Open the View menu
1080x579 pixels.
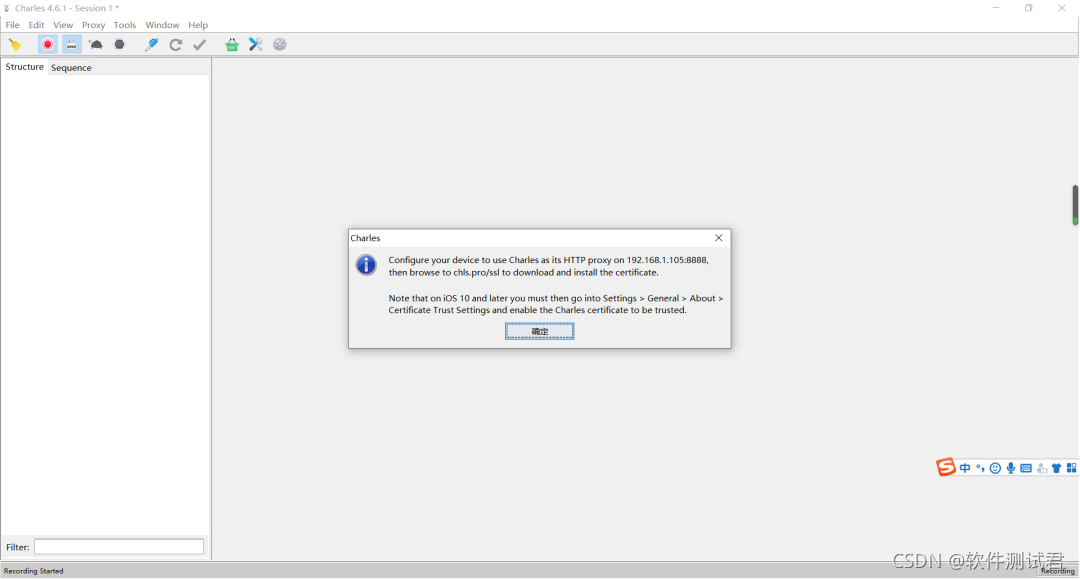(63, 25)
